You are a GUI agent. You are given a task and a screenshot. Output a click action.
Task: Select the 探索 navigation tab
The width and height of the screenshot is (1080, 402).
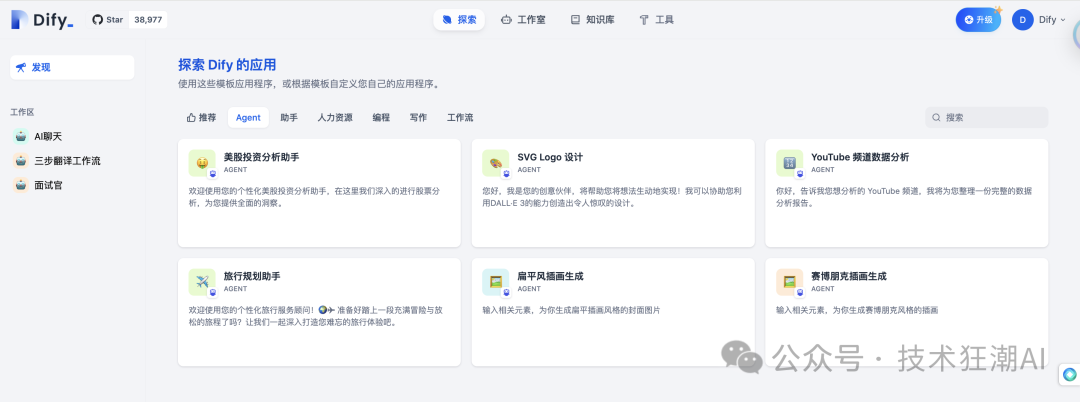click(x=459, y=20)
